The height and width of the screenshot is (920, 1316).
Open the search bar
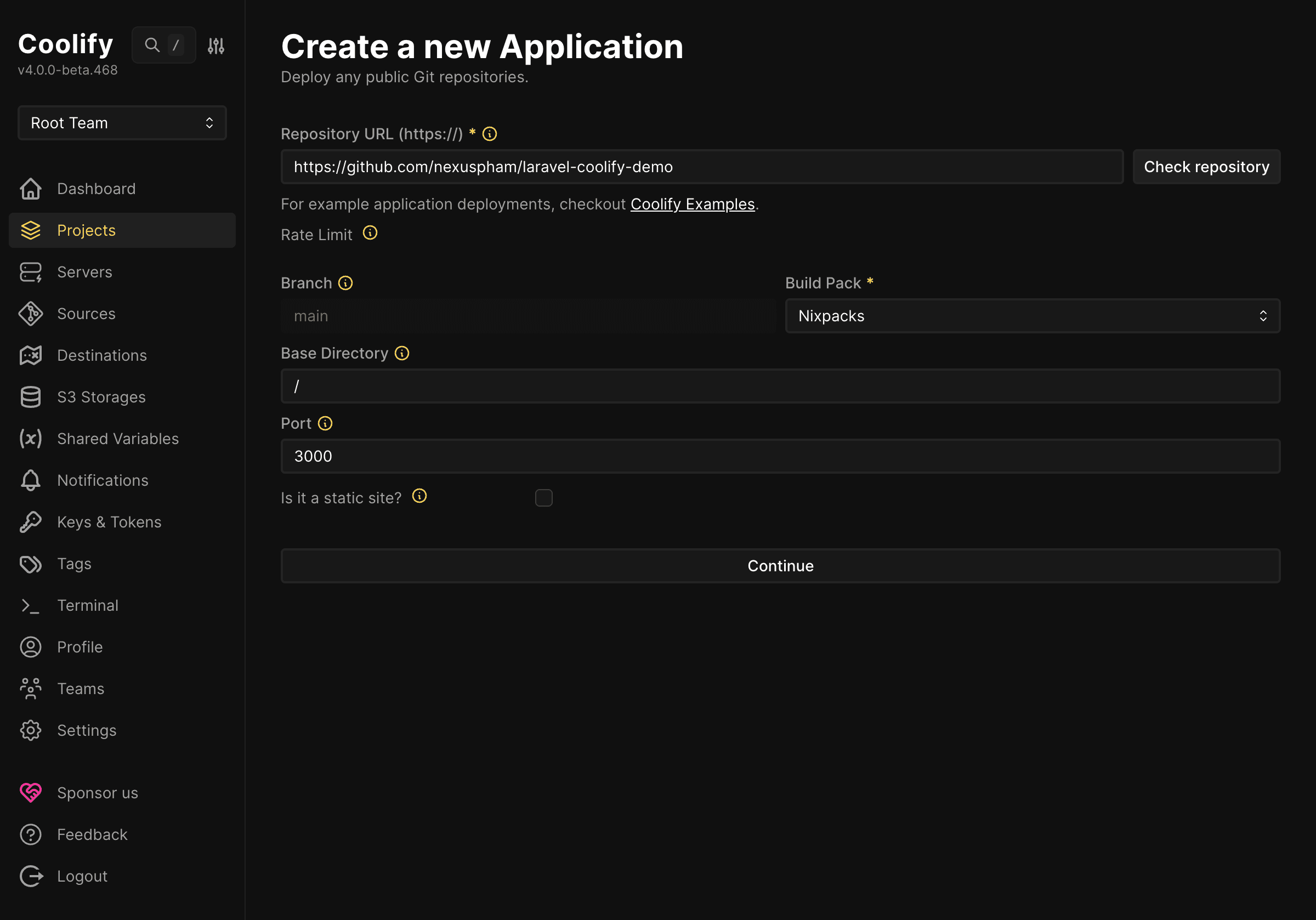[x=152, y=45]
